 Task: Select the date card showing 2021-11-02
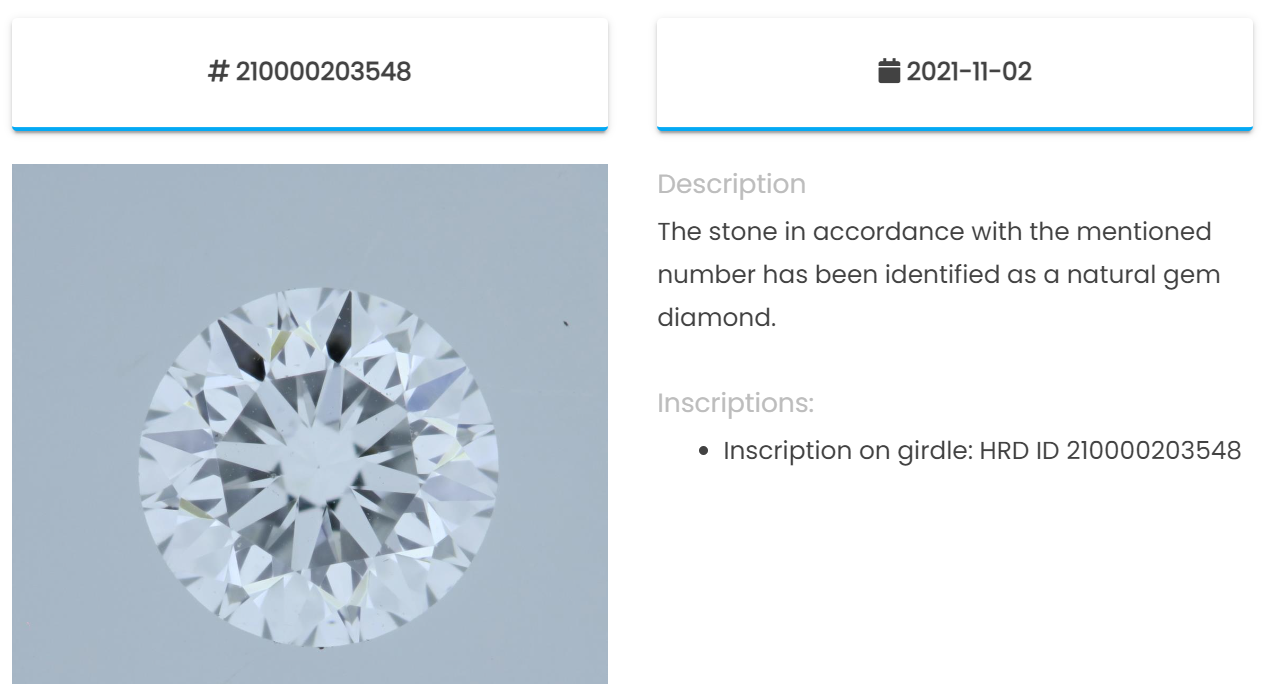(x=955, y=73)
